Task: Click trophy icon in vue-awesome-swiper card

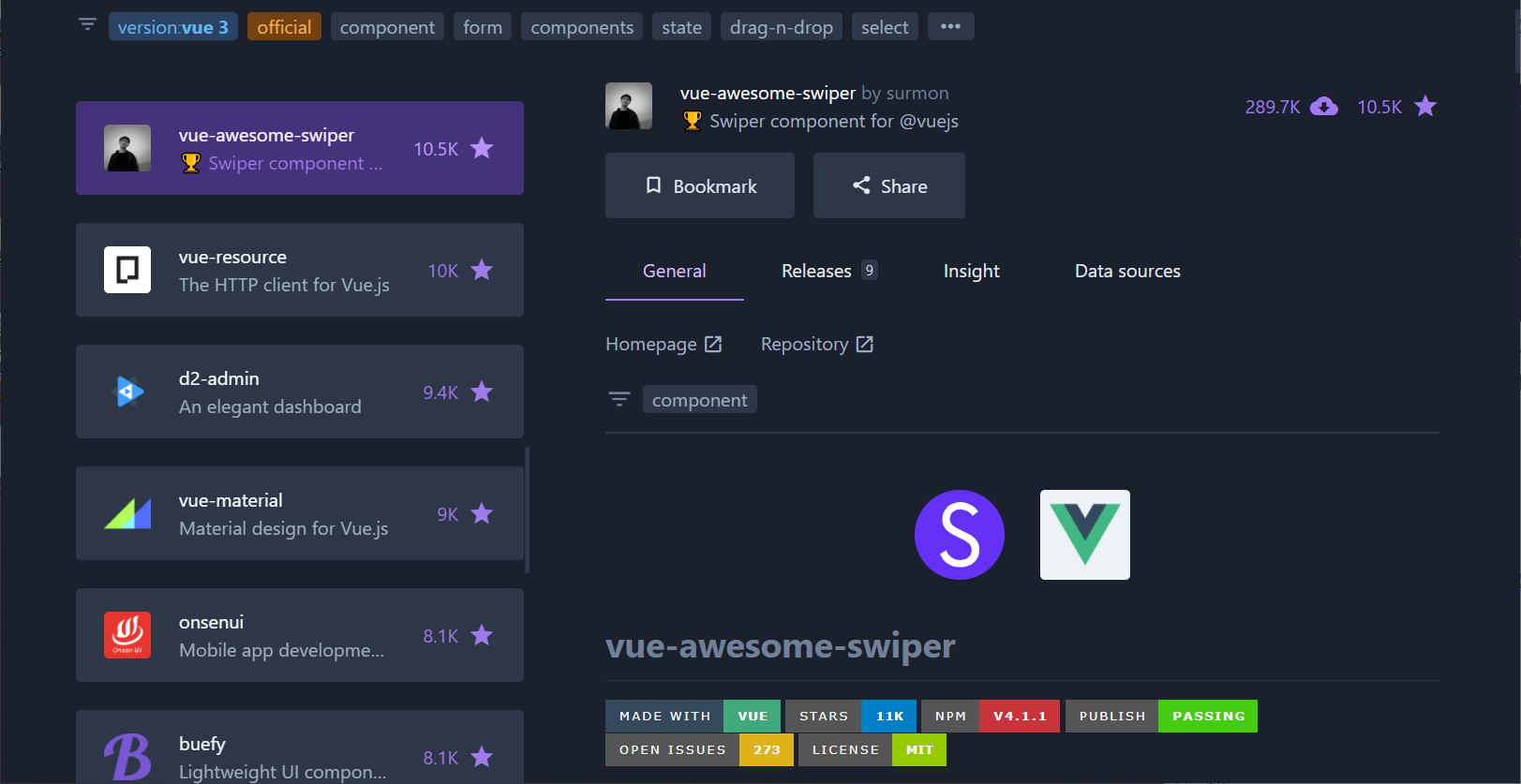Action: pyautogui.click(x=191, y=163)
